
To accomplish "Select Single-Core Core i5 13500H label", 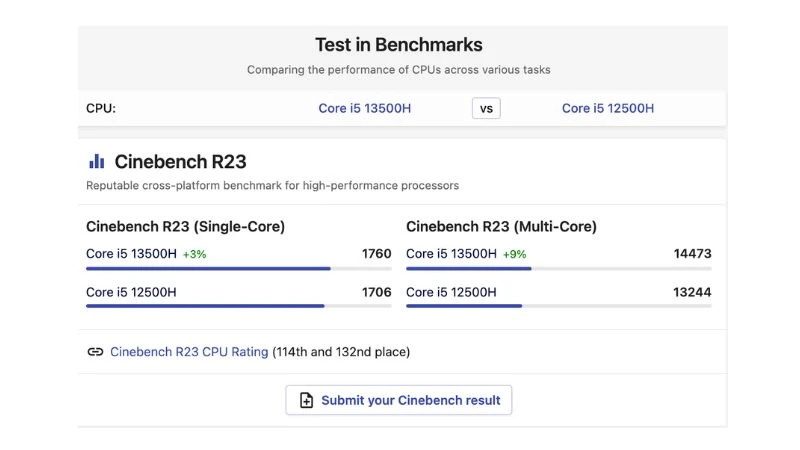I will [131, 254].
